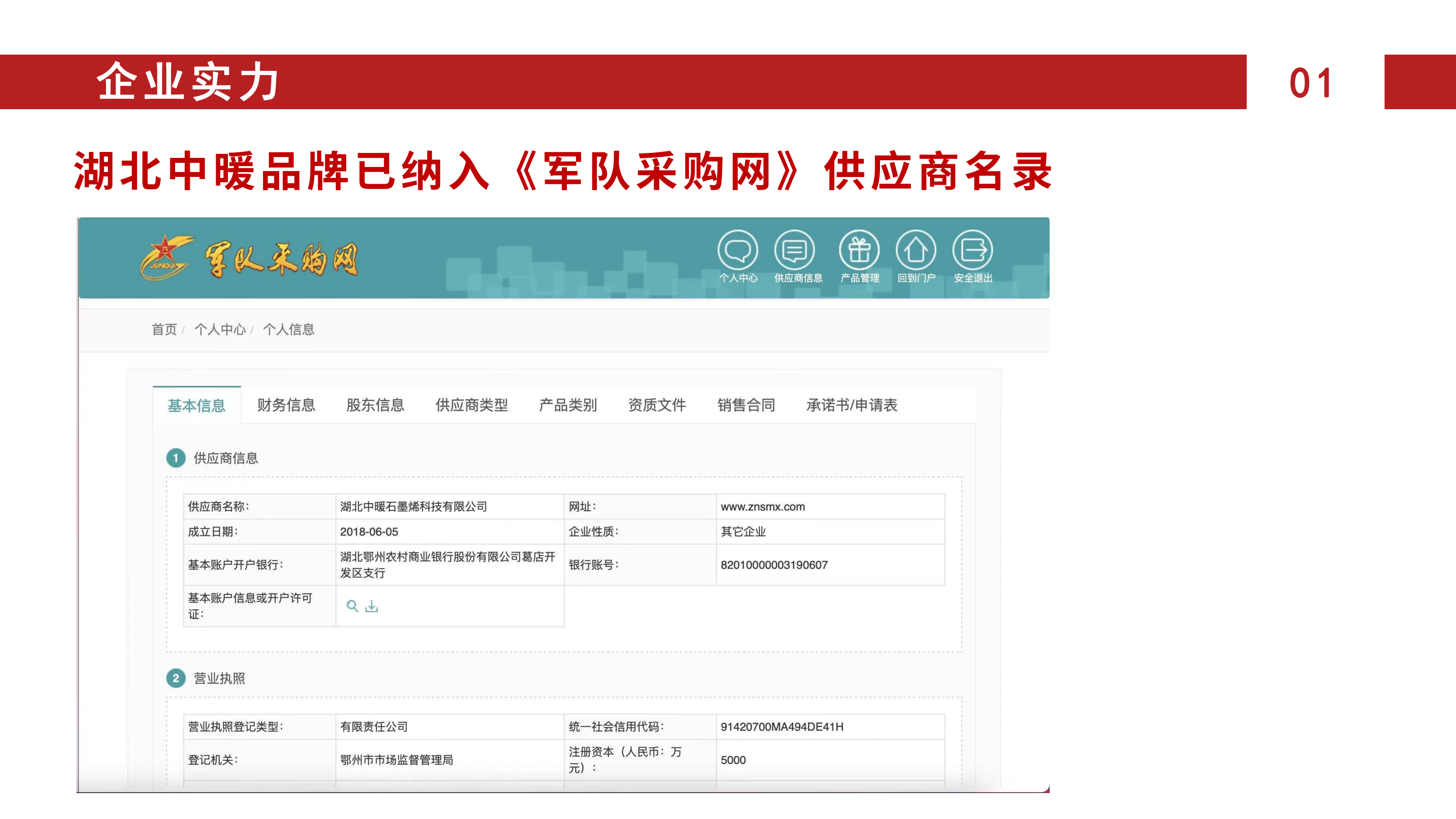Click the enterprise type value 其它企业
The width and height of the screenshot is (1456, 819).
coord(743,532)
